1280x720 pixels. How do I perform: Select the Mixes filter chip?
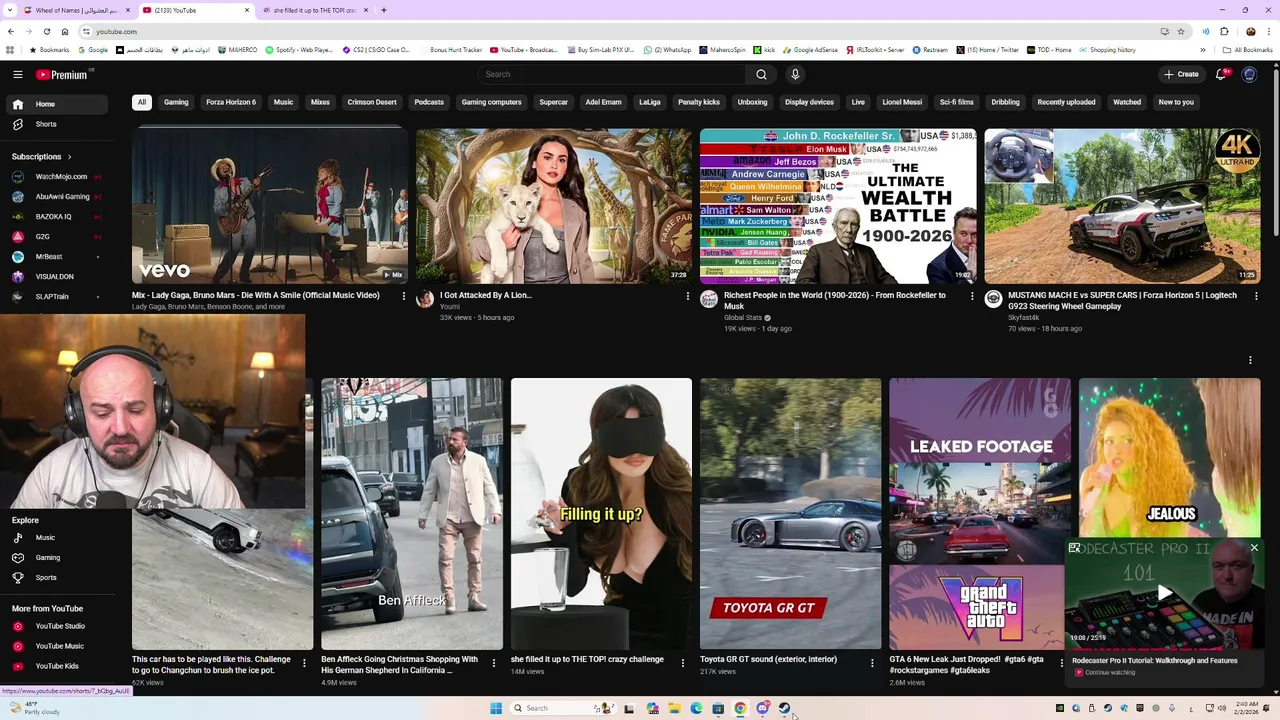coord(320,102)
